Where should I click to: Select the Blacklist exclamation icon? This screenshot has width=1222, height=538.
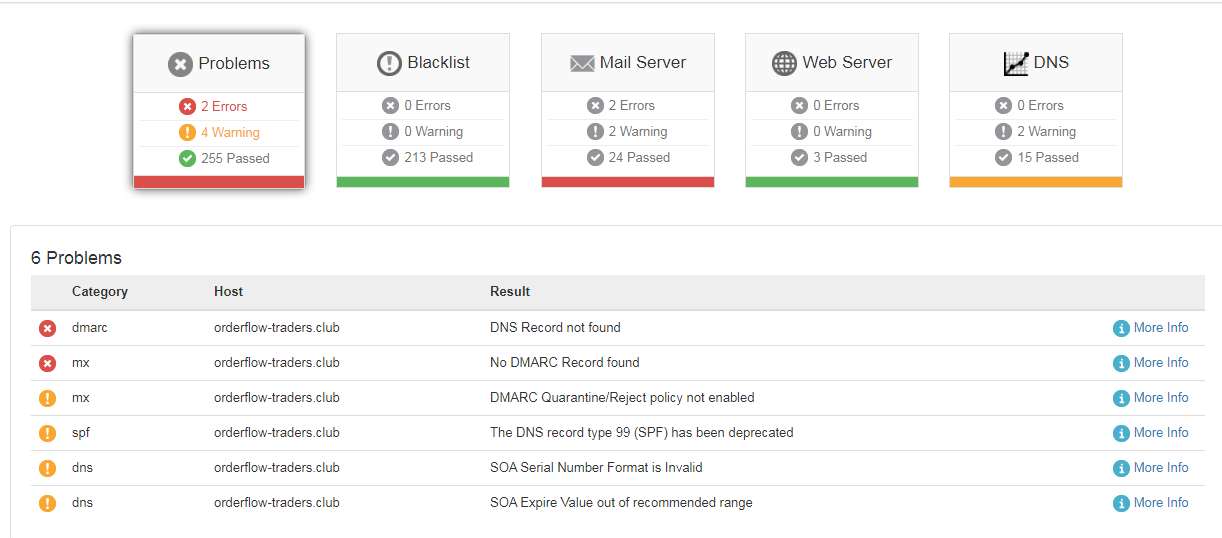tap(389, 63)
